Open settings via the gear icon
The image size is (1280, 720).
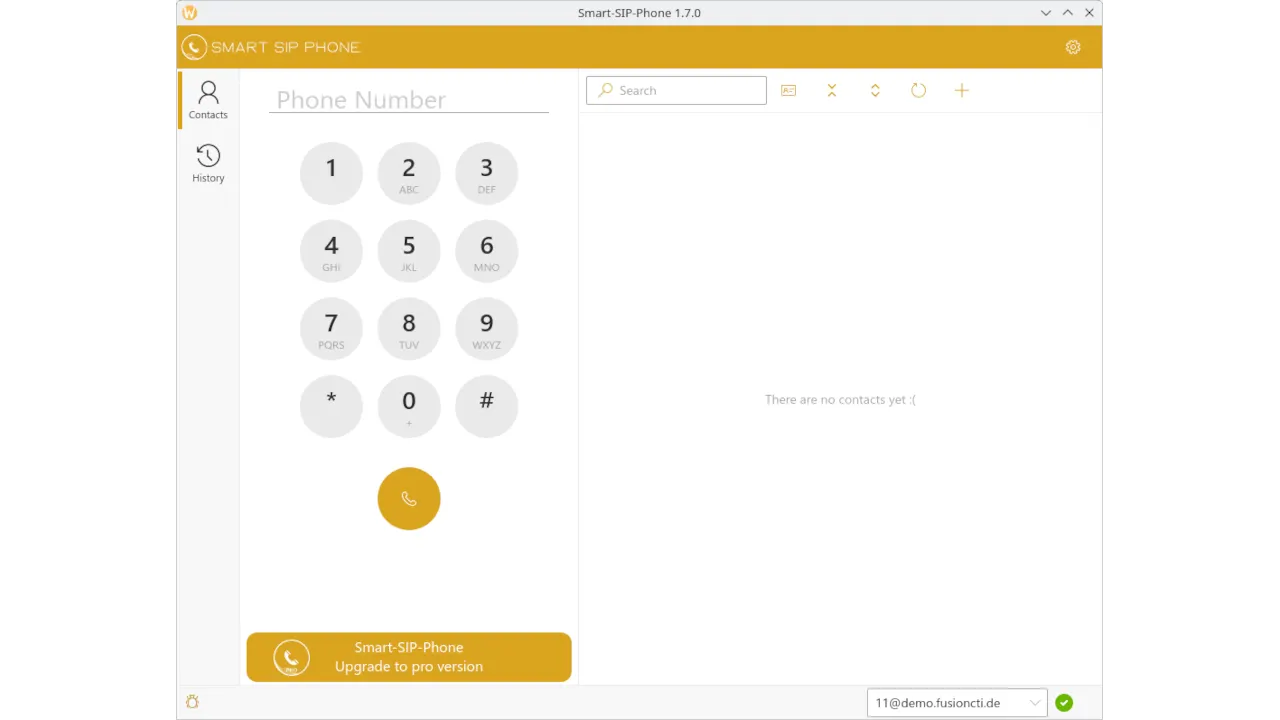pyautogui.click(x=1073, y=47)
